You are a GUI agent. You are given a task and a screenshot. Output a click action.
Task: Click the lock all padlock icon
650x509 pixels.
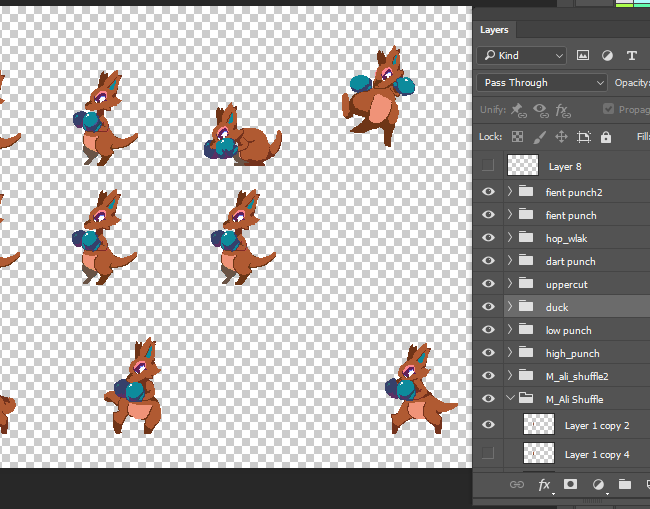pos(607,137)
